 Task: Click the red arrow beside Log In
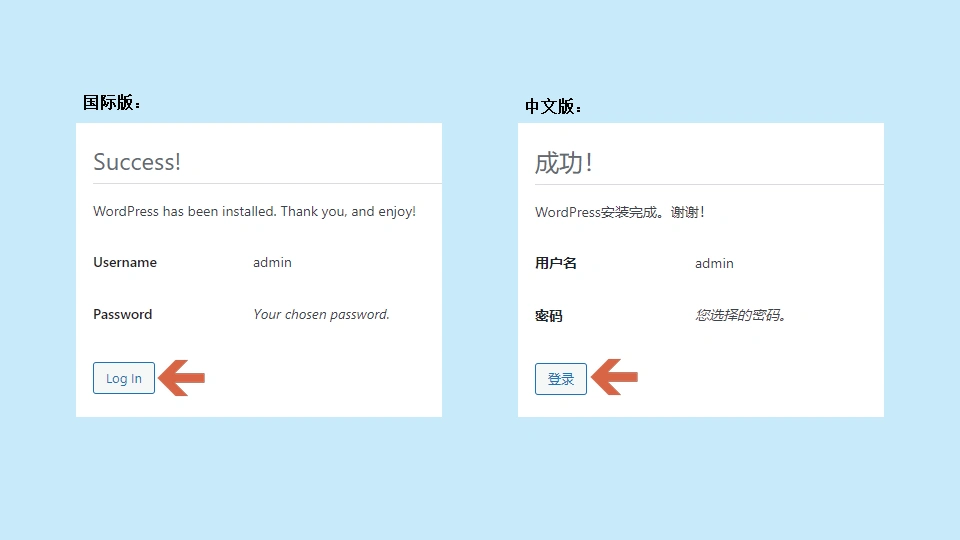coord(184,377)
